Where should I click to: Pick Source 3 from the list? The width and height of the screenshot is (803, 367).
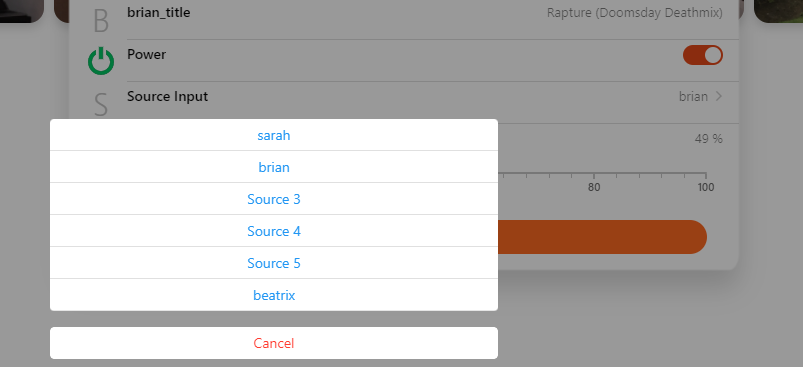click(274, 199)
